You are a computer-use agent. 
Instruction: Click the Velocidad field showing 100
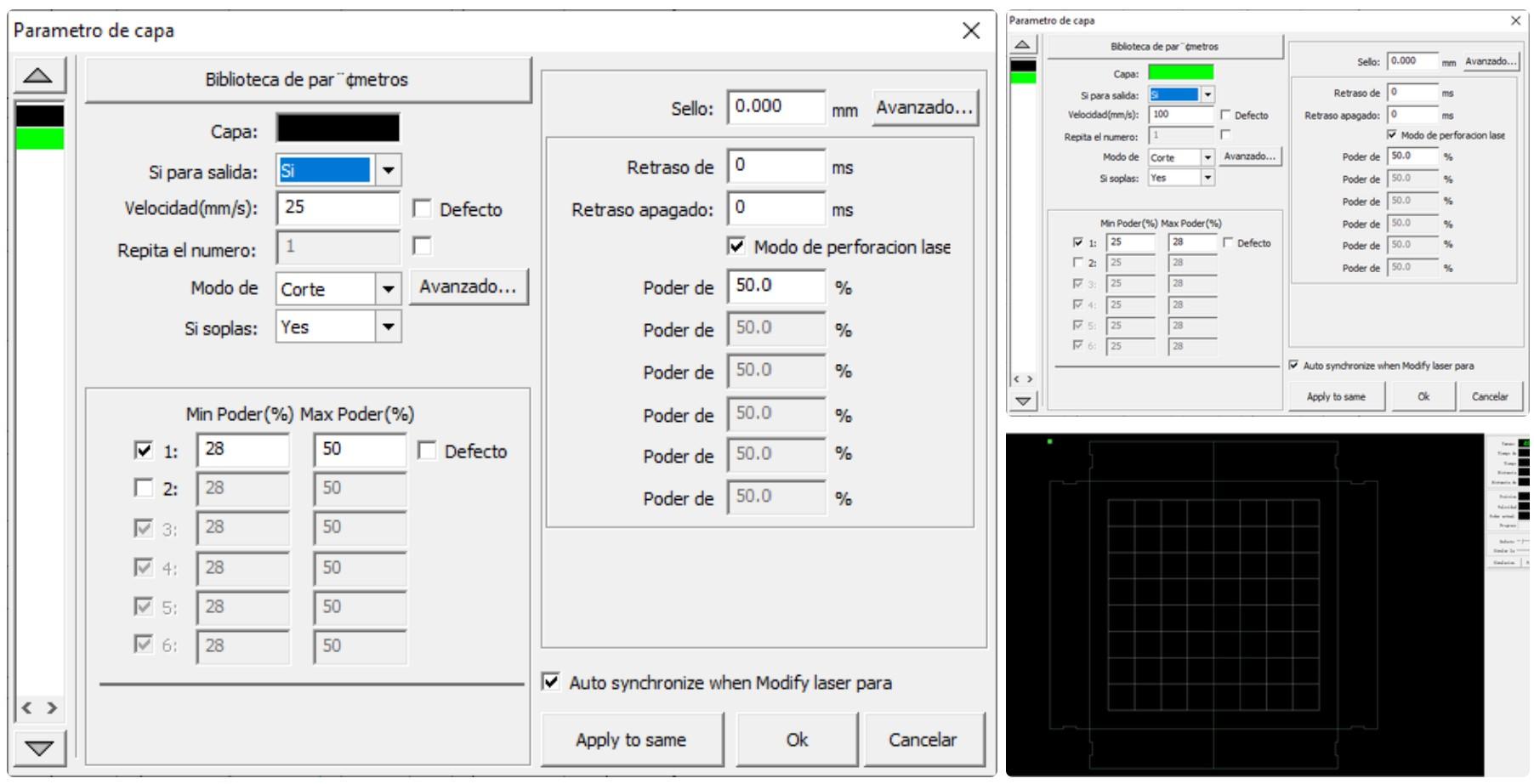pyautogui.click(x=1181, y=114)
